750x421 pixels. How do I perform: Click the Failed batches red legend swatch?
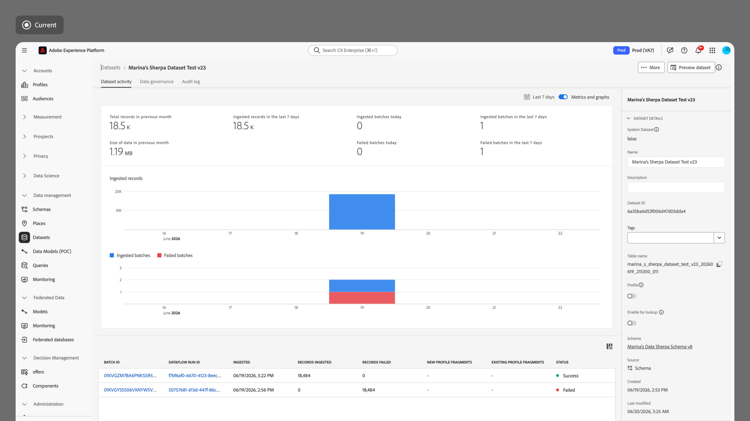pyautogui.click(x=159, y=255)
